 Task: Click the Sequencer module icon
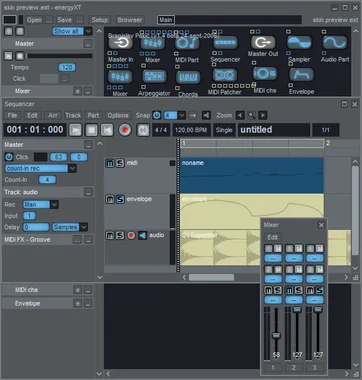(x=225, y=43)
